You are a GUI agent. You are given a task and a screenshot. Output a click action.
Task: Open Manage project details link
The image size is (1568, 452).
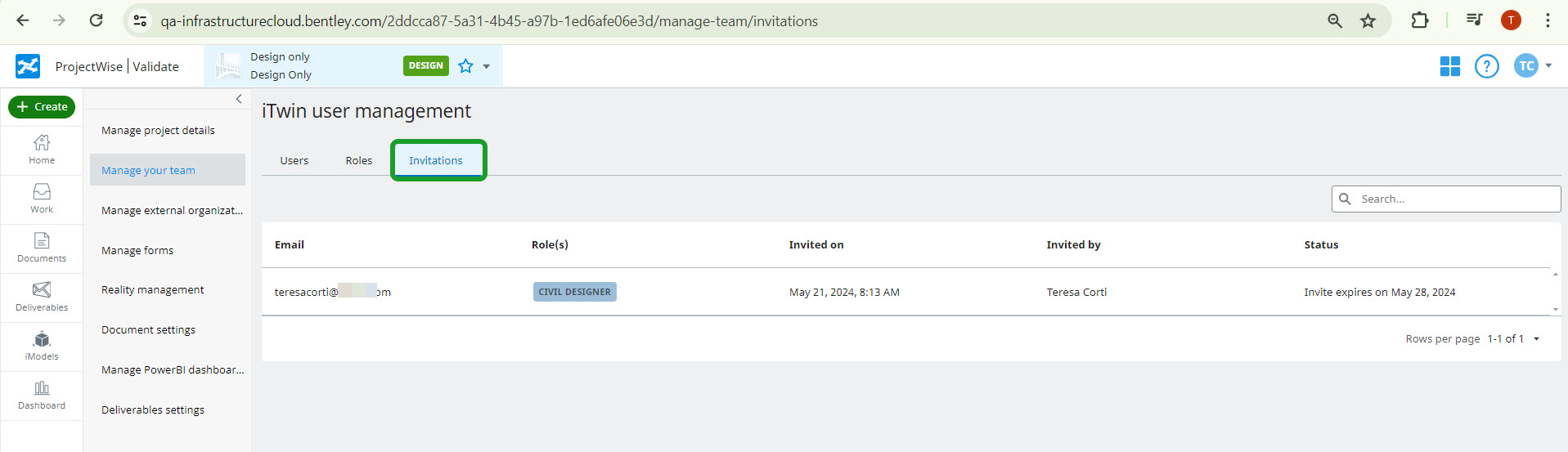pos(158,131)
